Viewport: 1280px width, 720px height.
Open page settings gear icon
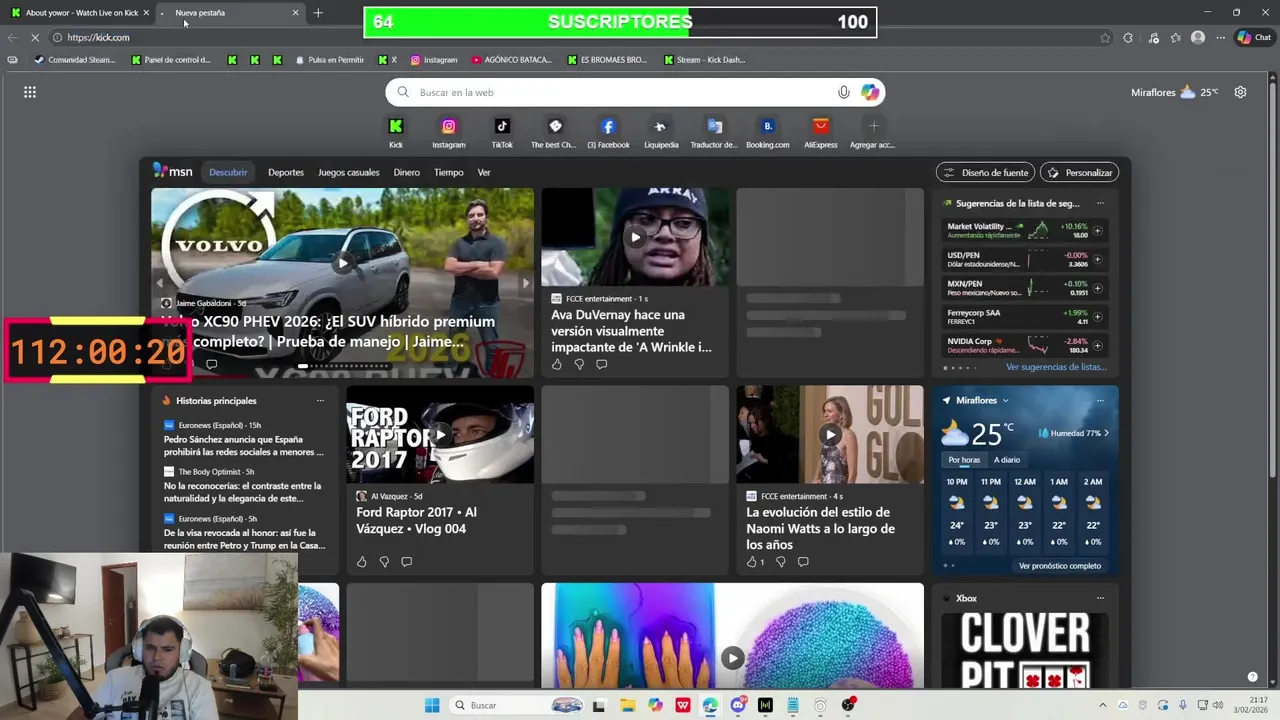pyautogui.click(x=1240, y=92)
